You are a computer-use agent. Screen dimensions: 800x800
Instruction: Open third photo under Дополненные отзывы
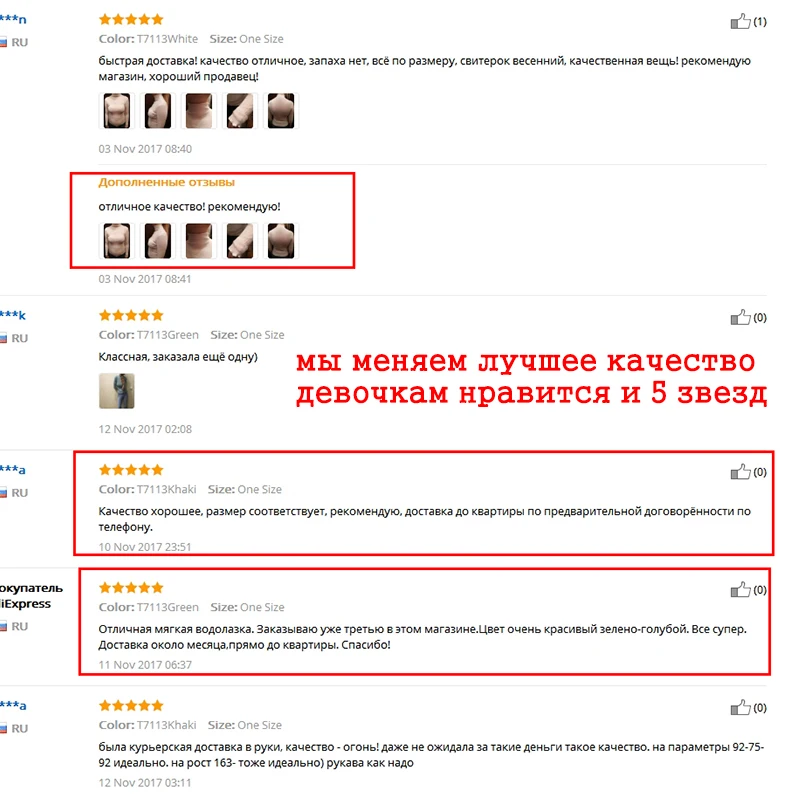click(198, 241)
